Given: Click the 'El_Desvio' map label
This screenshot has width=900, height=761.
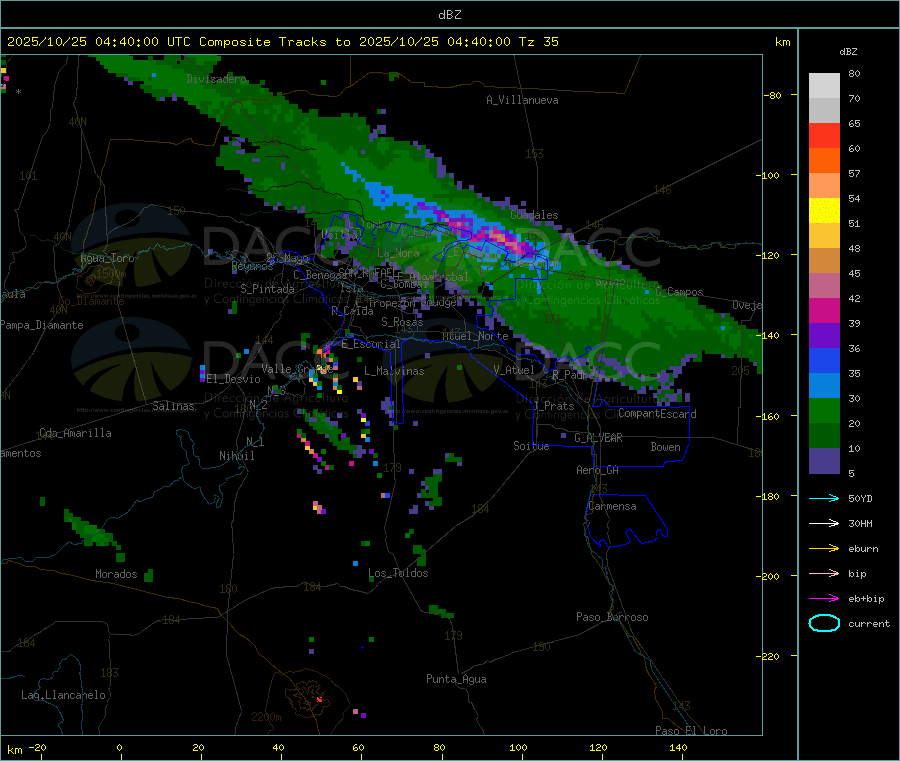Looking at the screenshot, I should (234, 379).
